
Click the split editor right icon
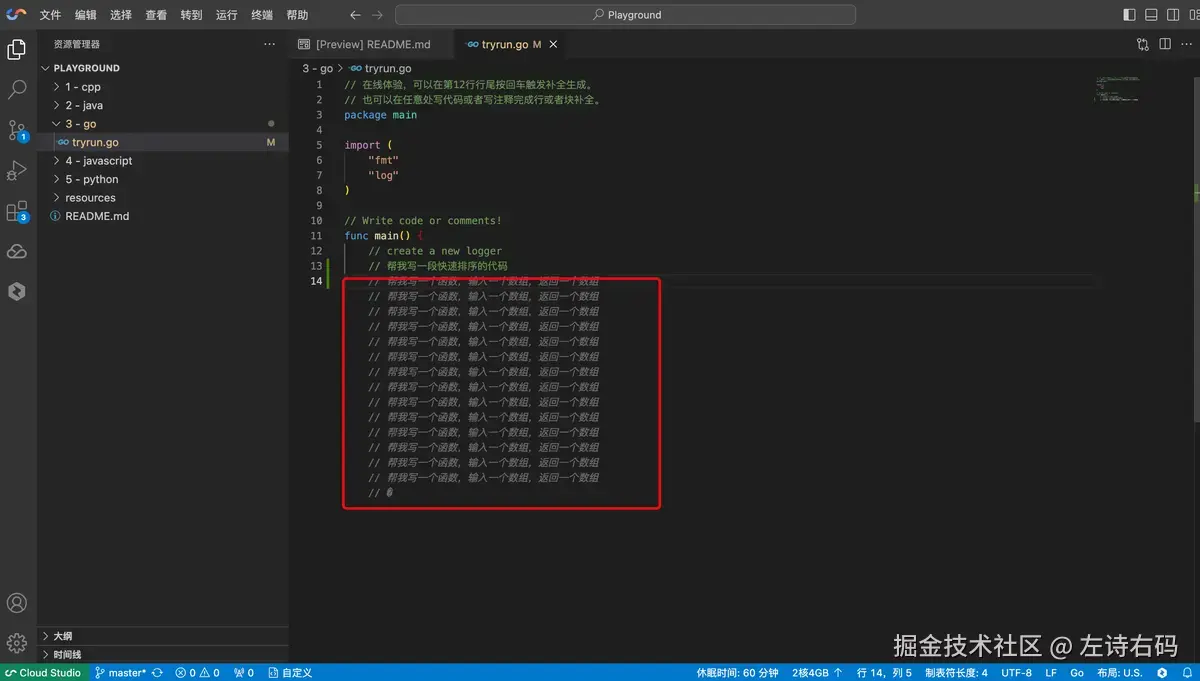click(1165, 44)
